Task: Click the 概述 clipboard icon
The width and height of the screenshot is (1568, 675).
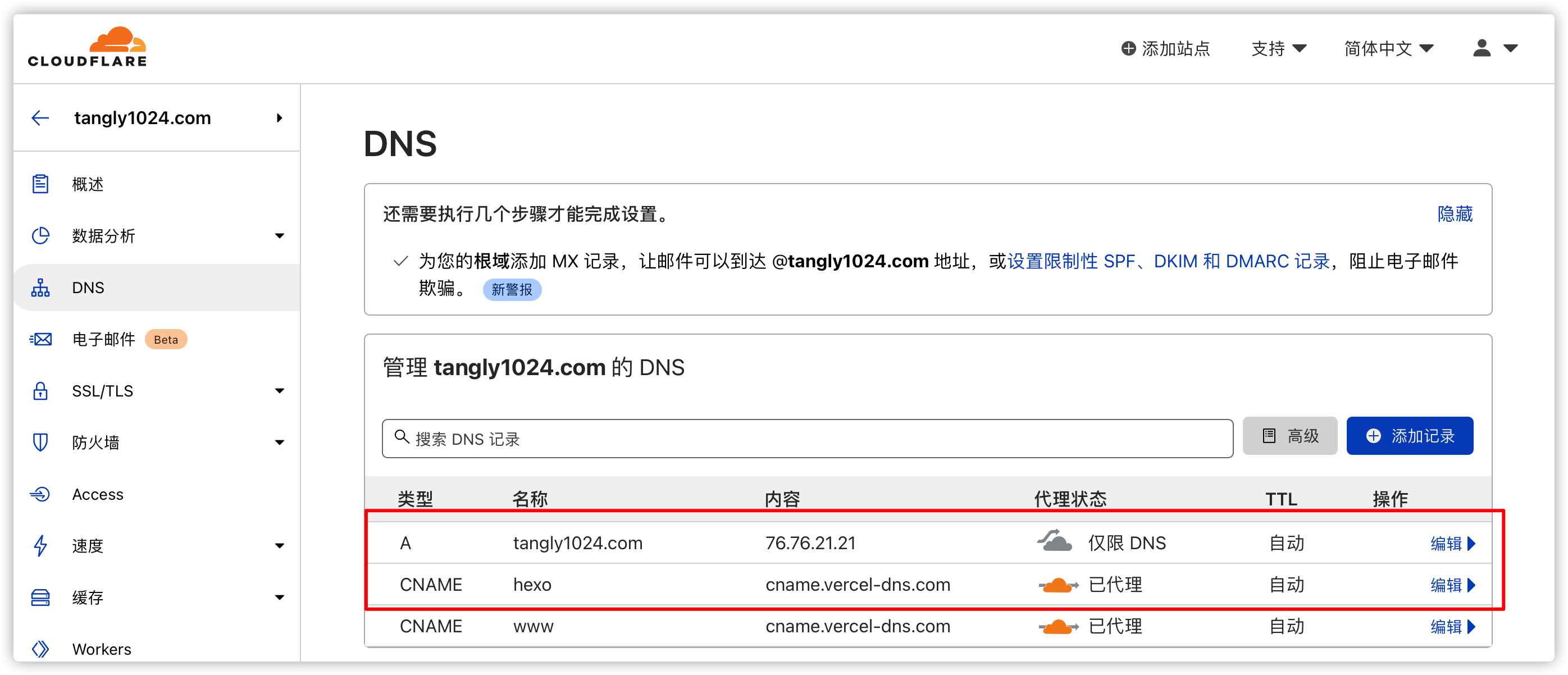Action: tap(40, 184)
